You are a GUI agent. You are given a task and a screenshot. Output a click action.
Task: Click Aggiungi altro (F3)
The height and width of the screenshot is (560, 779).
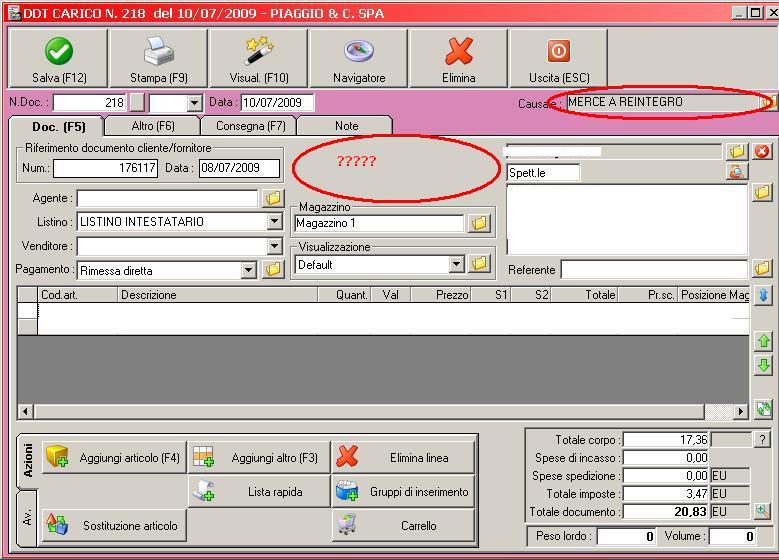click(x=259, y=457)
